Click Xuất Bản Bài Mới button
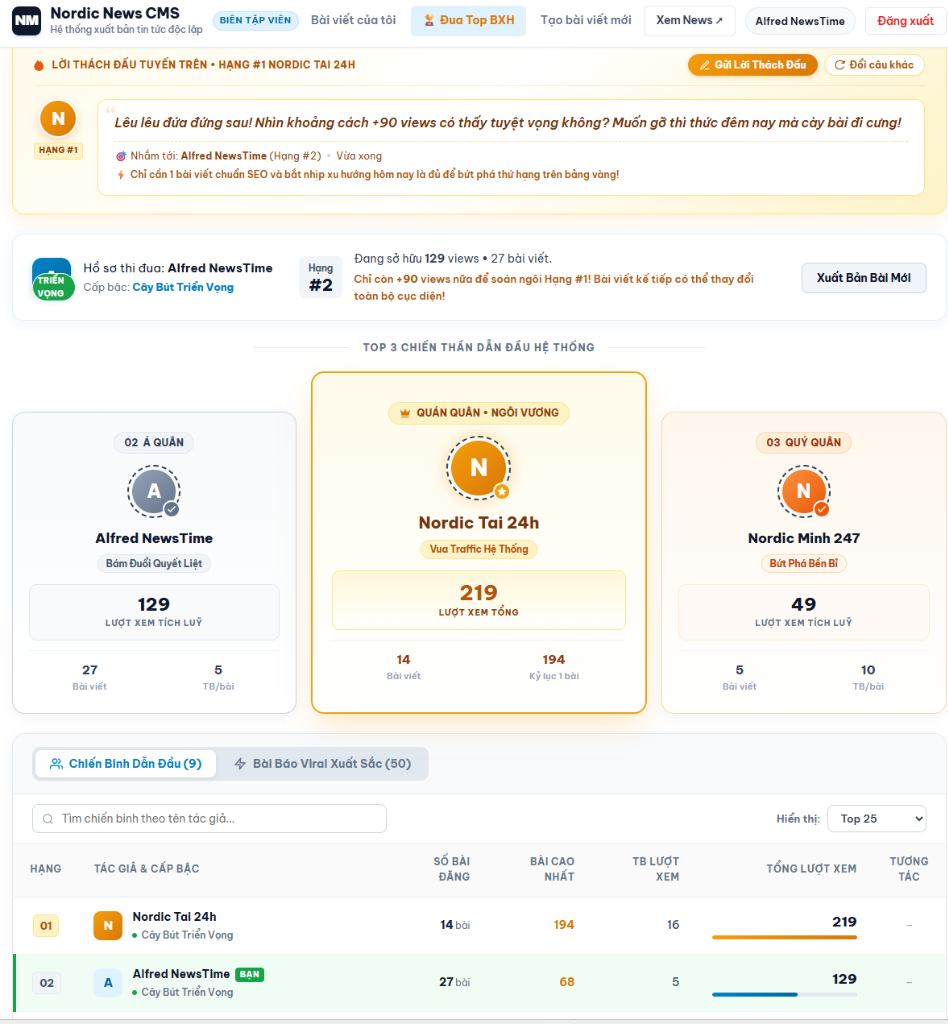The height and width of the screenshot is (1024, 948). 864,278
